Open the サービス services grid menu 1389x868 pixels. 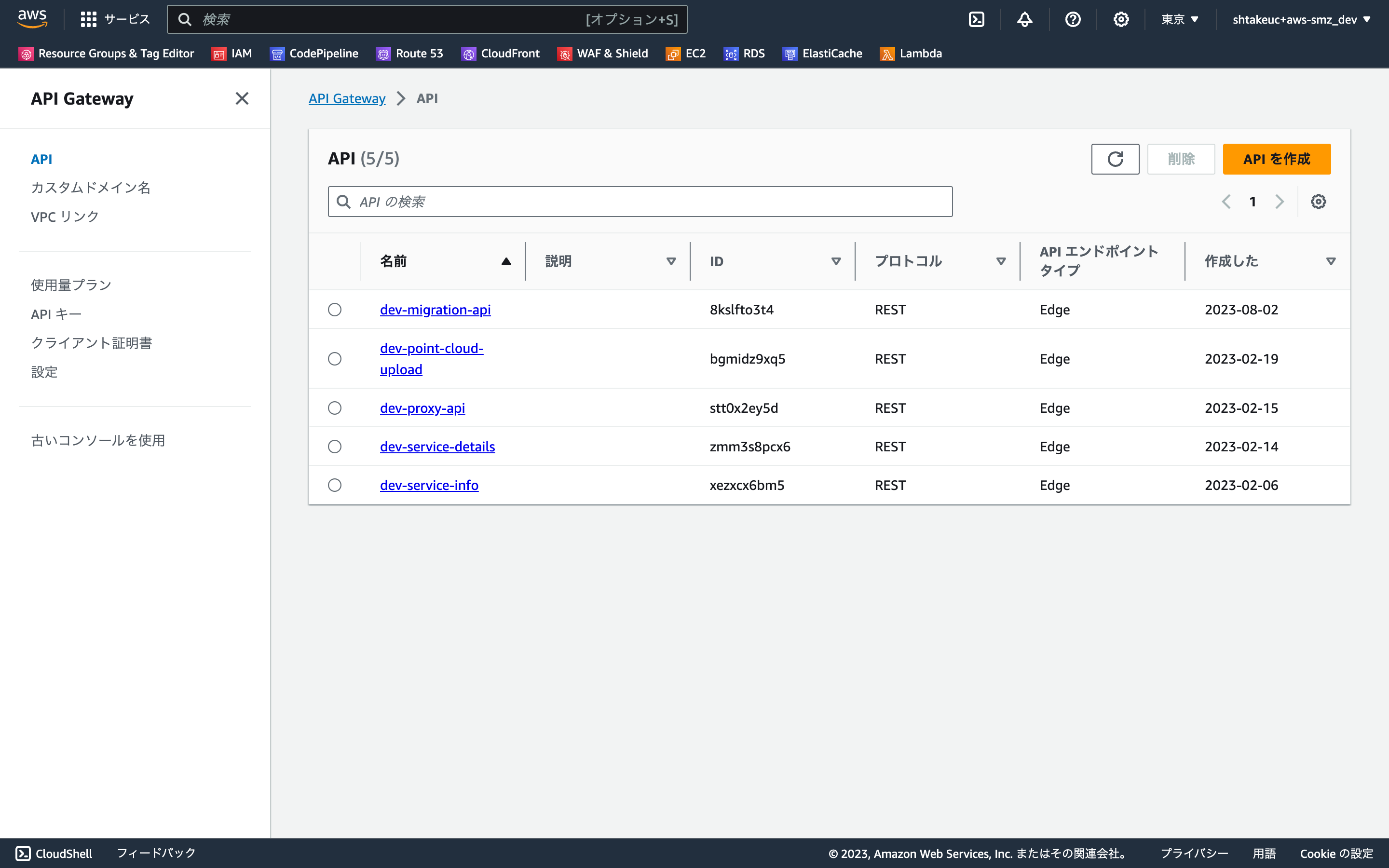click(x=115, y=19)
